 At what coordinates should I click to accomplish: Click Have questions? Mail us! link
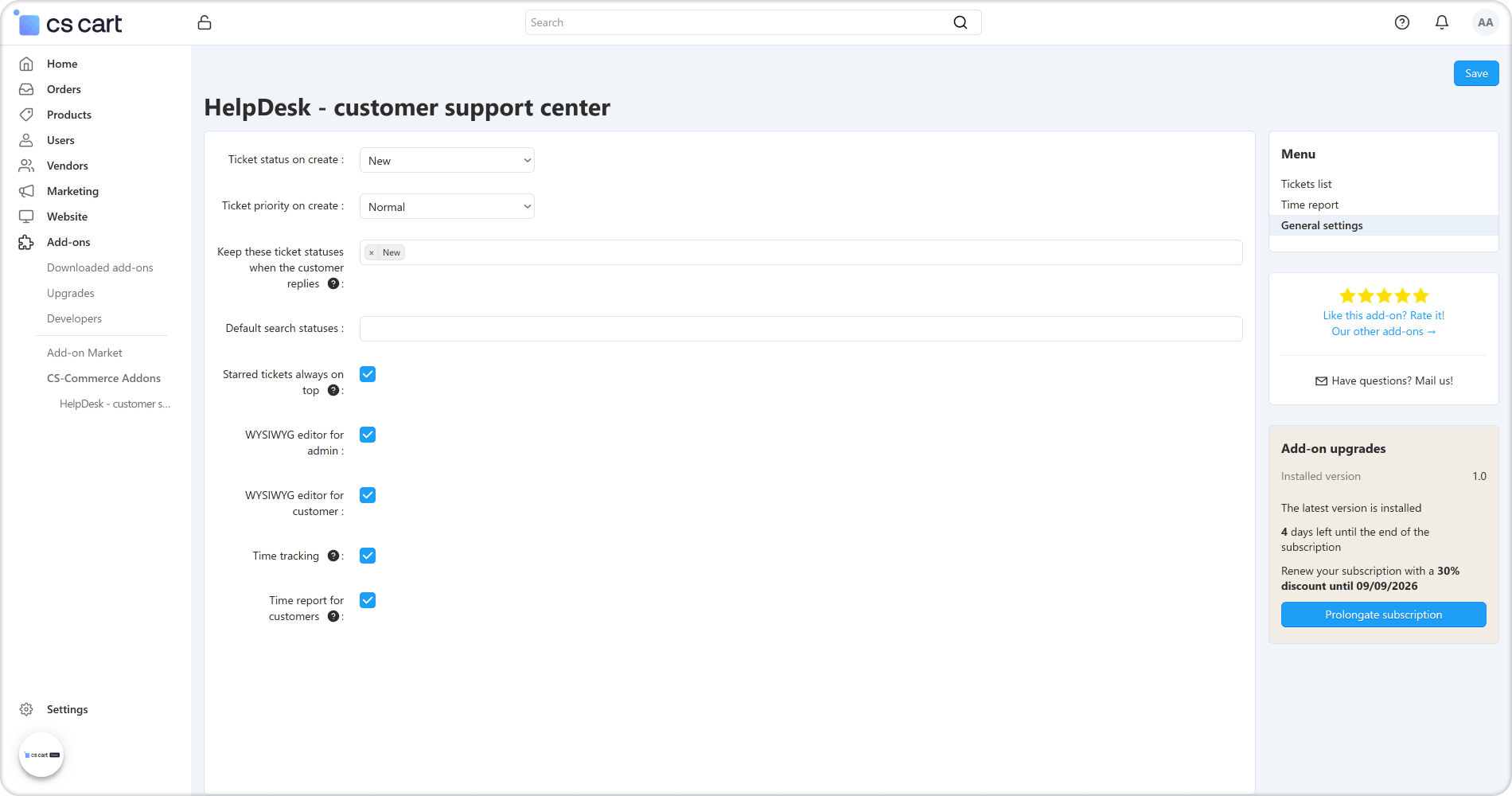(x=1384, y=380)
